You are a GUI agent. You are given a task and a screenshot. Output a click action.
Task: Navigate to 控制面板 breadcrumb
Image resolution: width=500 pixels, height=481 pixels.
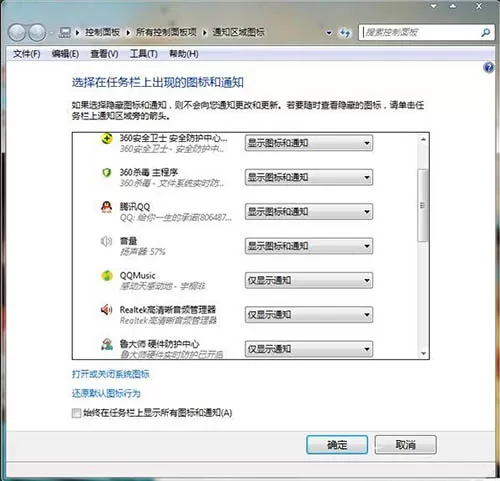[102, 32]
